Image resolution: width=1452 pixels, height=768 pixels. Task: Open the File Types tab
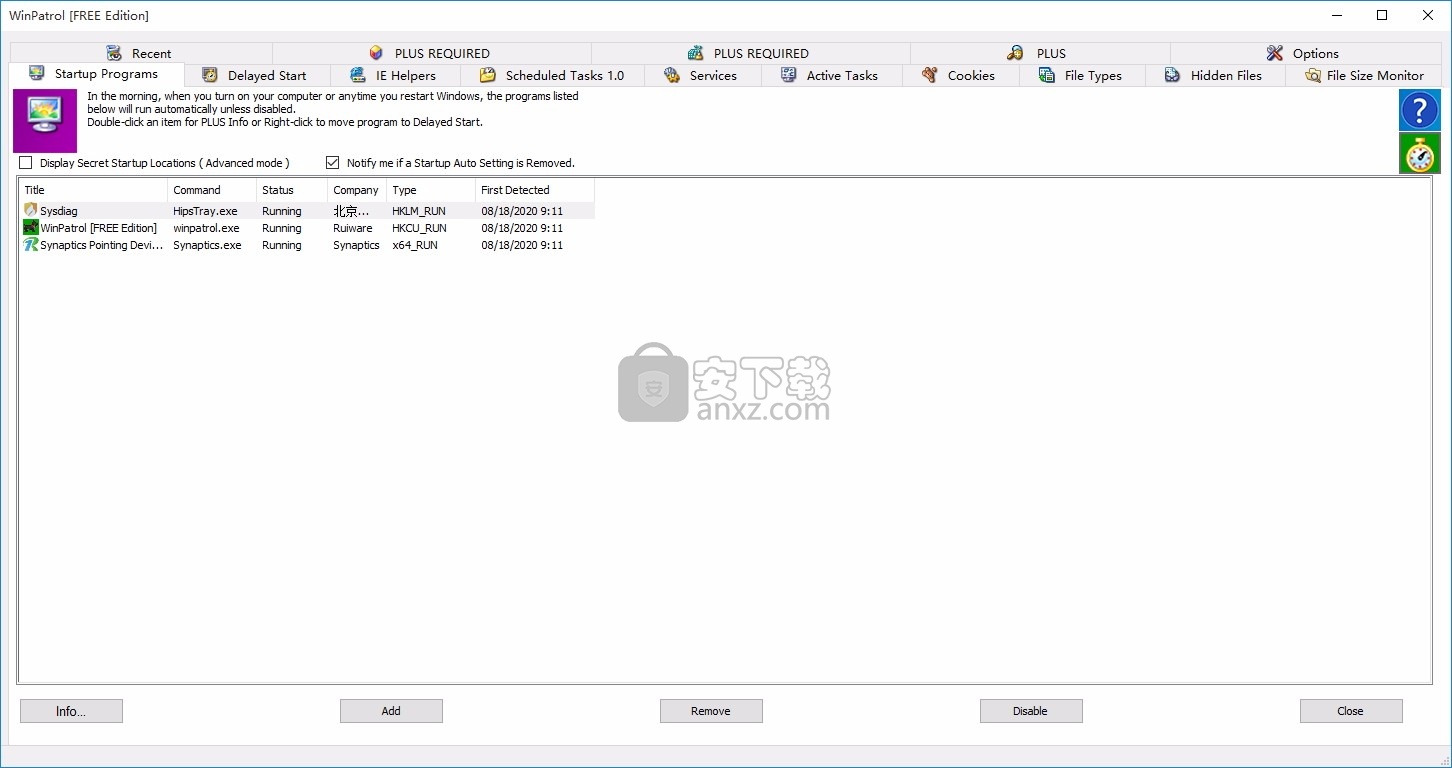tap(1083, 75)
